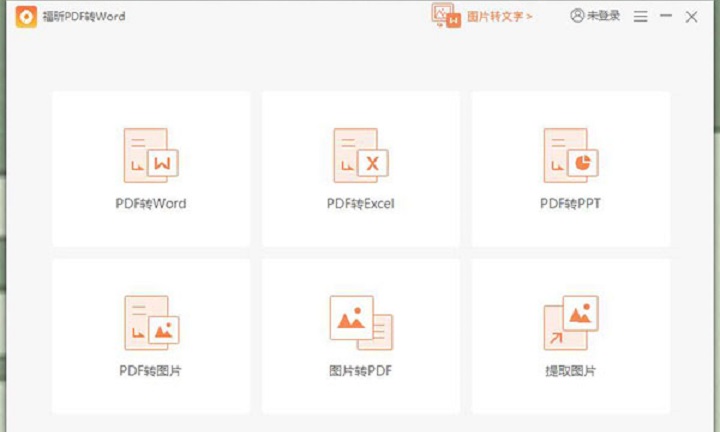Select the PDF转PPT label text
720x432 pixels.
coord(570,203)
